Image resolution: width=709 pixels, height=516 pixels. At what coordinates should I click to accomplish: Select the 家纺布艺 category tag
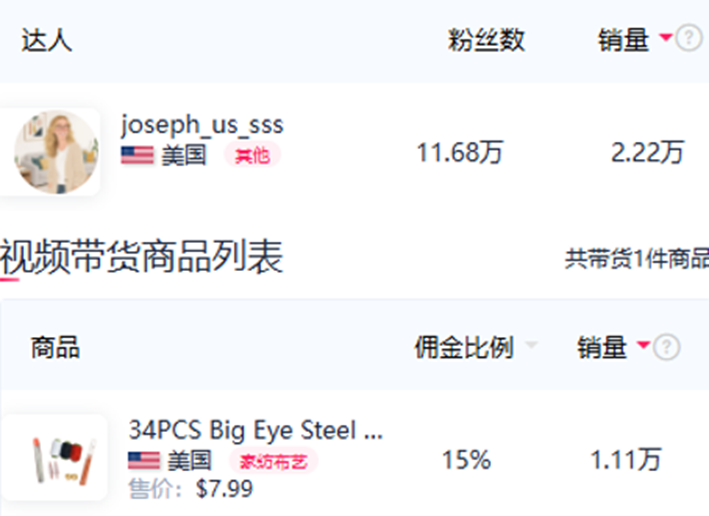(274, 462)
